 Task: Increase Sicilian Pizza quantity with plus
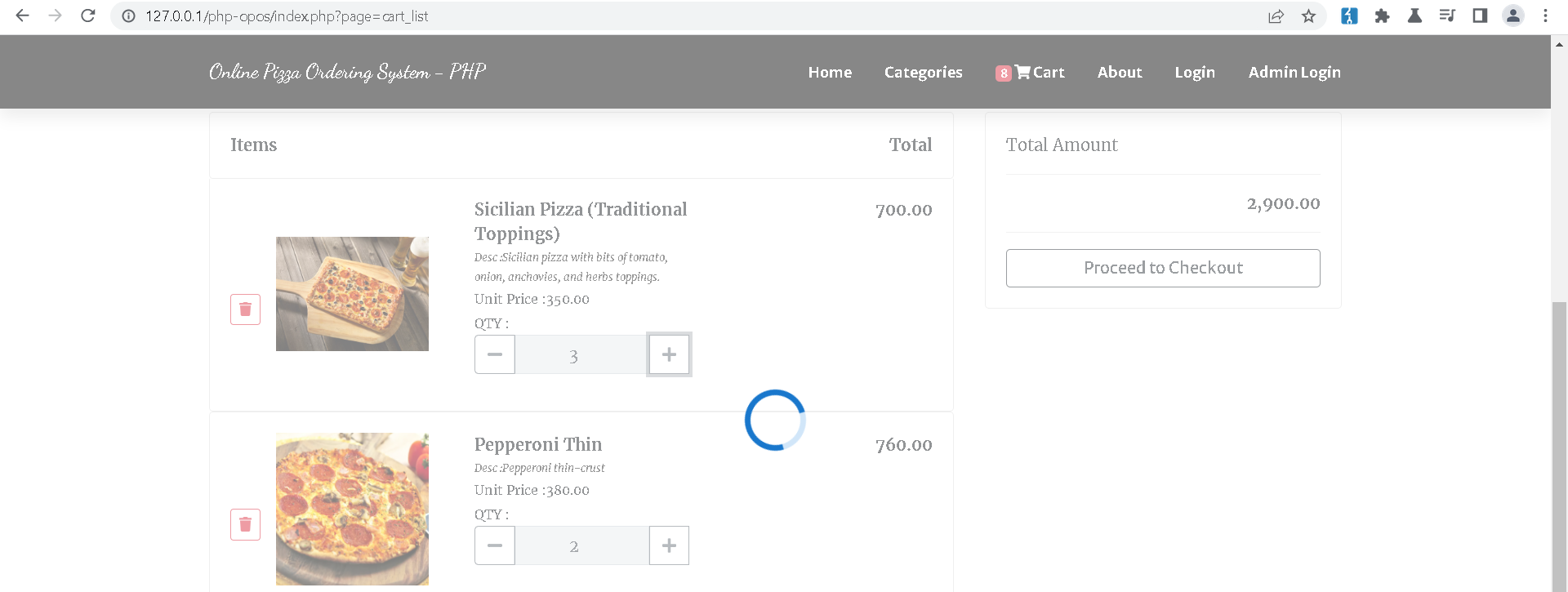[669, 354]
